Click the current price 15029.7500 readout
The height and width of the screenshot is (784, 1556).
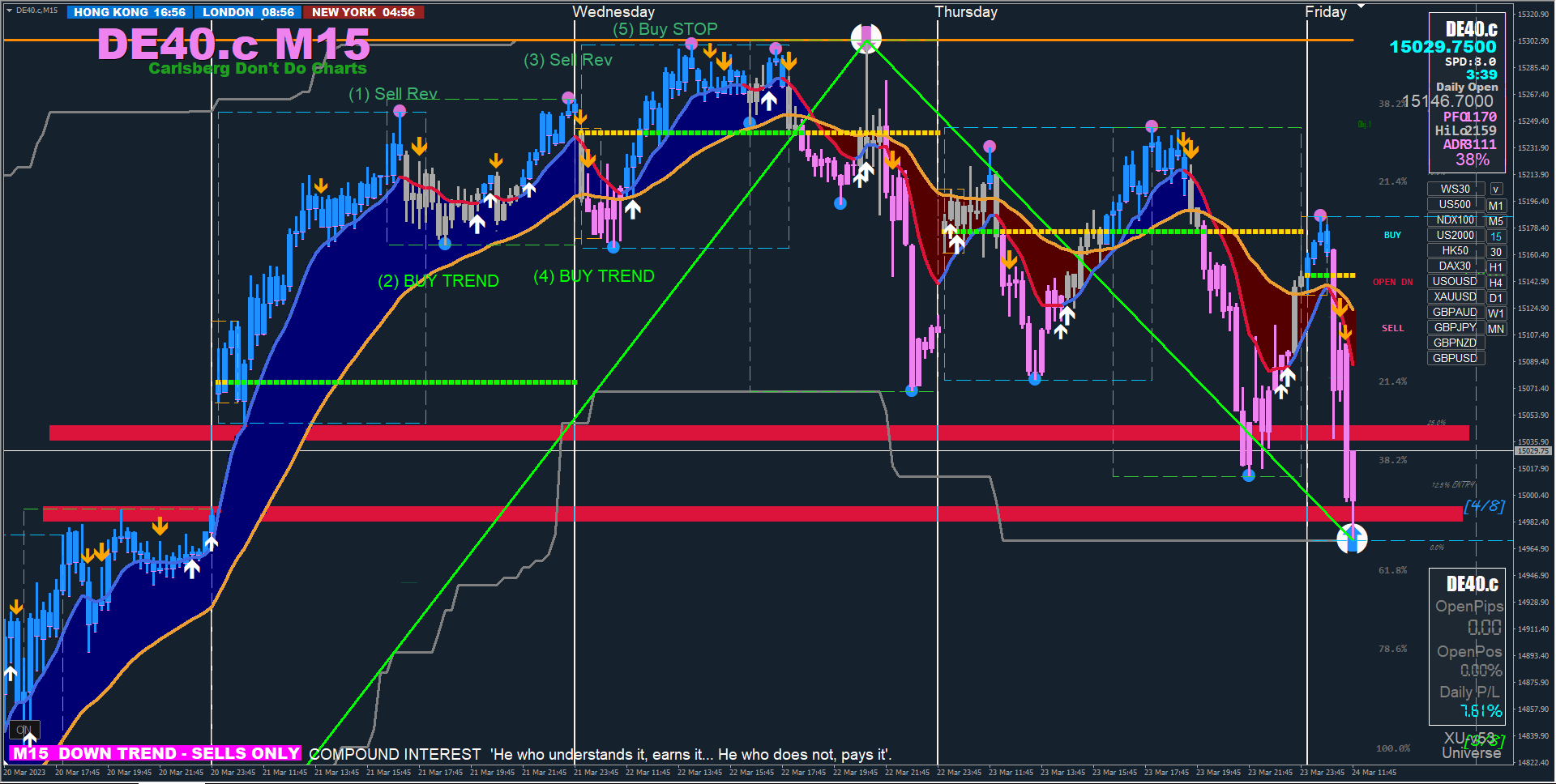[x=1443, y=47]
